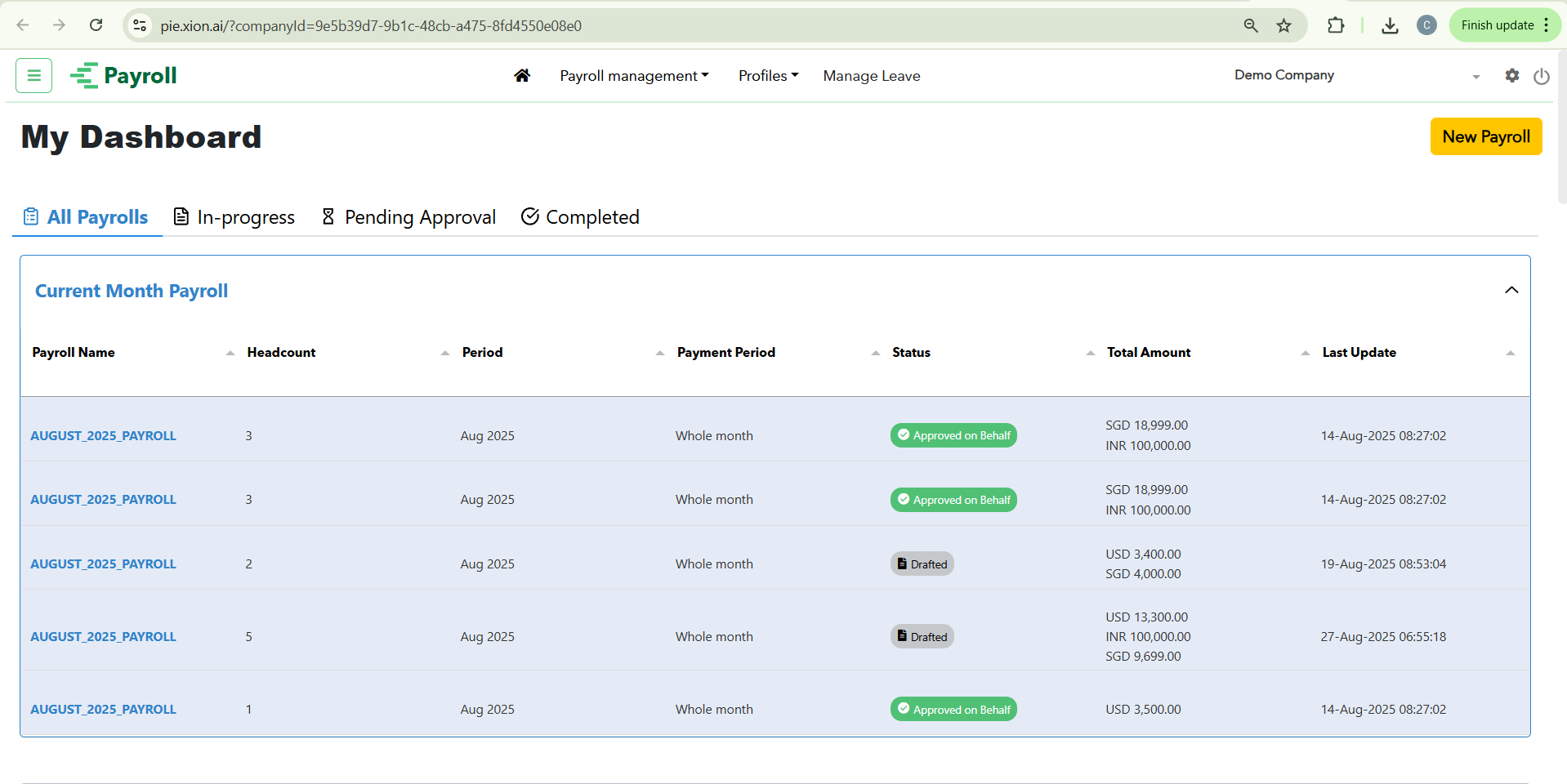Bookmark this page with the star

click(x=1284, y=25)
